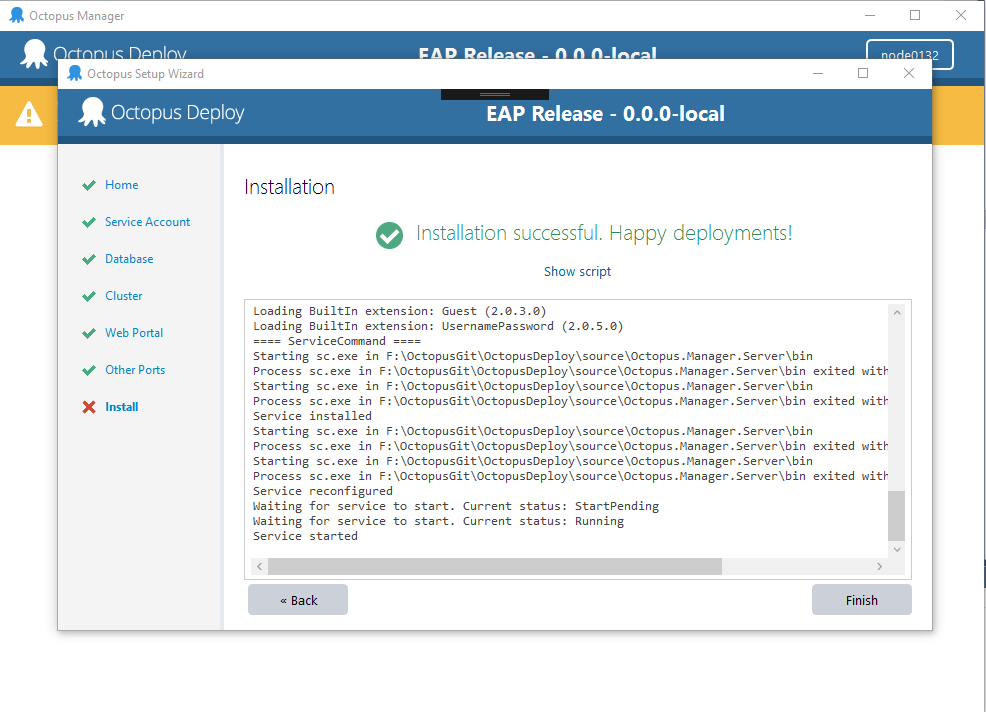Click Finish to complete the installation
This screenshot has height=712, width=986.
pyautogui.click(x=861, y=599)
